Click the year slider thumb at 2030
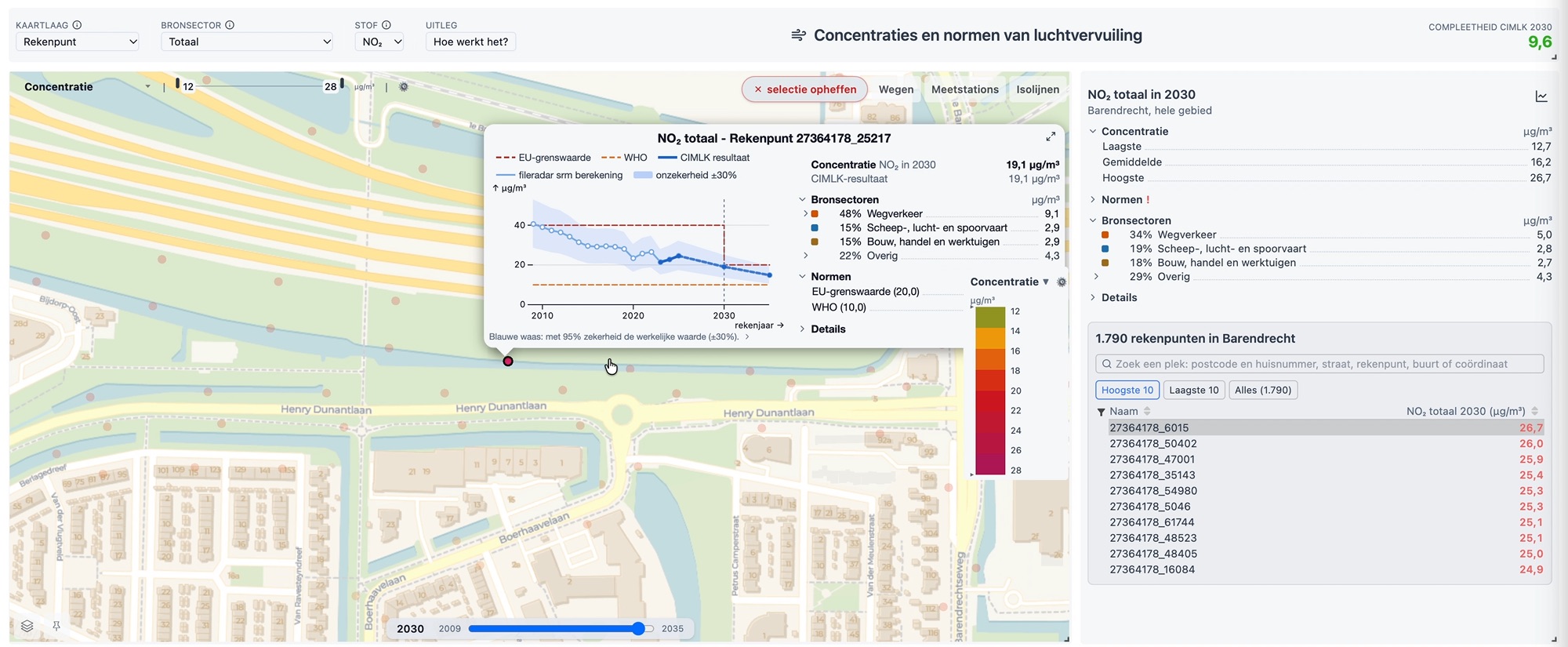This screenshot has height=647, width=1568. (x=638, y=629)
